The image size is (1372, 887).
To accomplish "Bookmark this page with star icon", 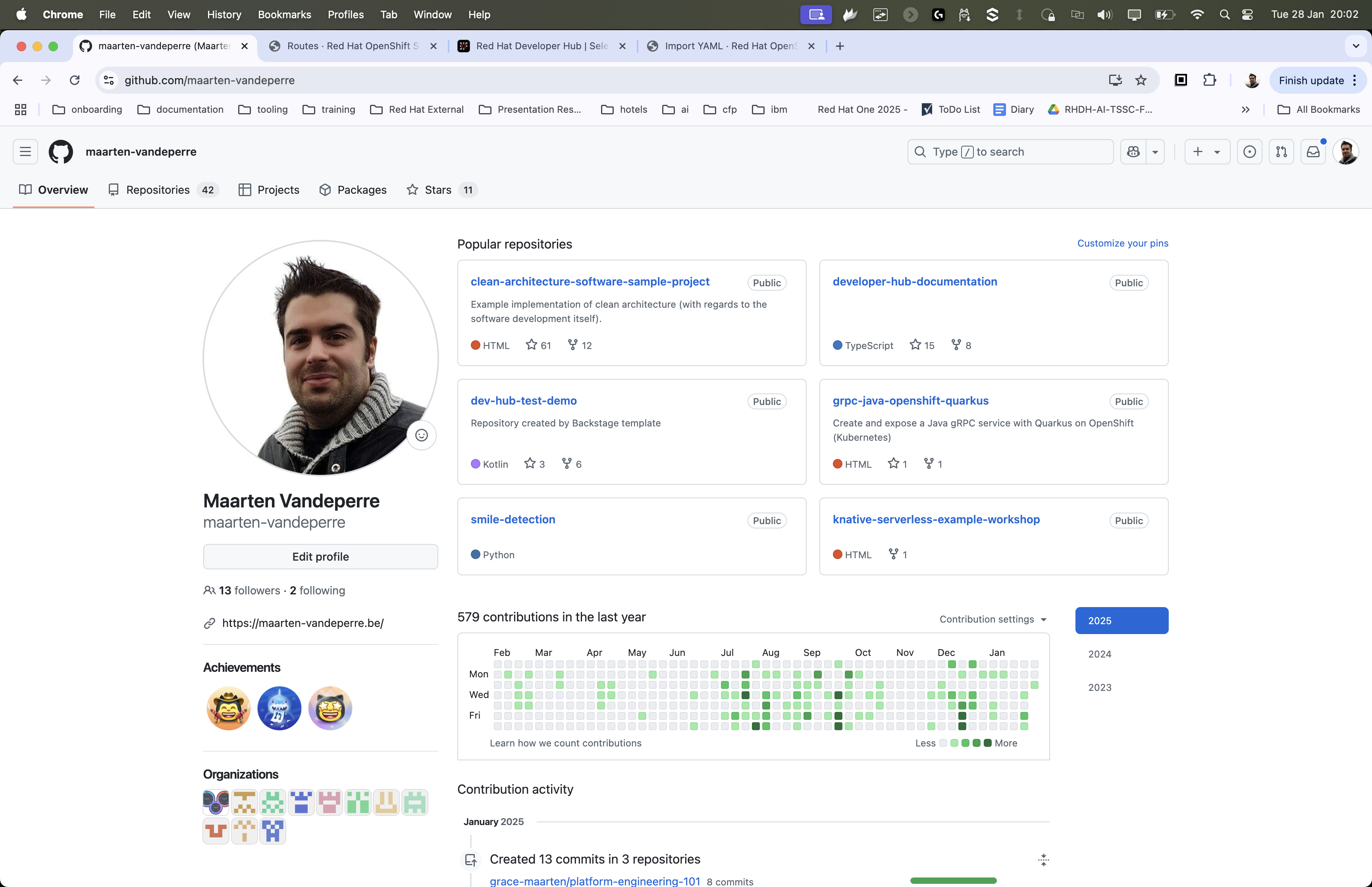I will (1141, 81).
